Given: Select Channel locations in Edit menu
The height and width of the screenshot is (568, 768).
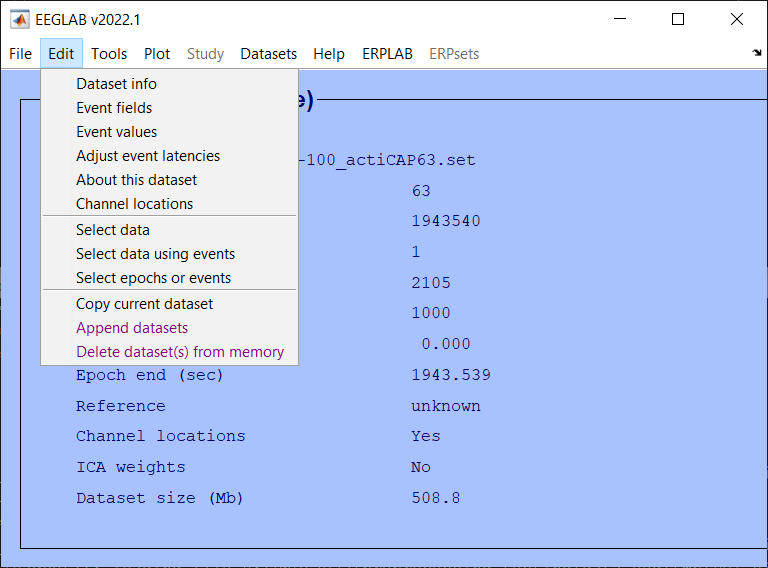Looking at the screenshot, I should [134, 204].
